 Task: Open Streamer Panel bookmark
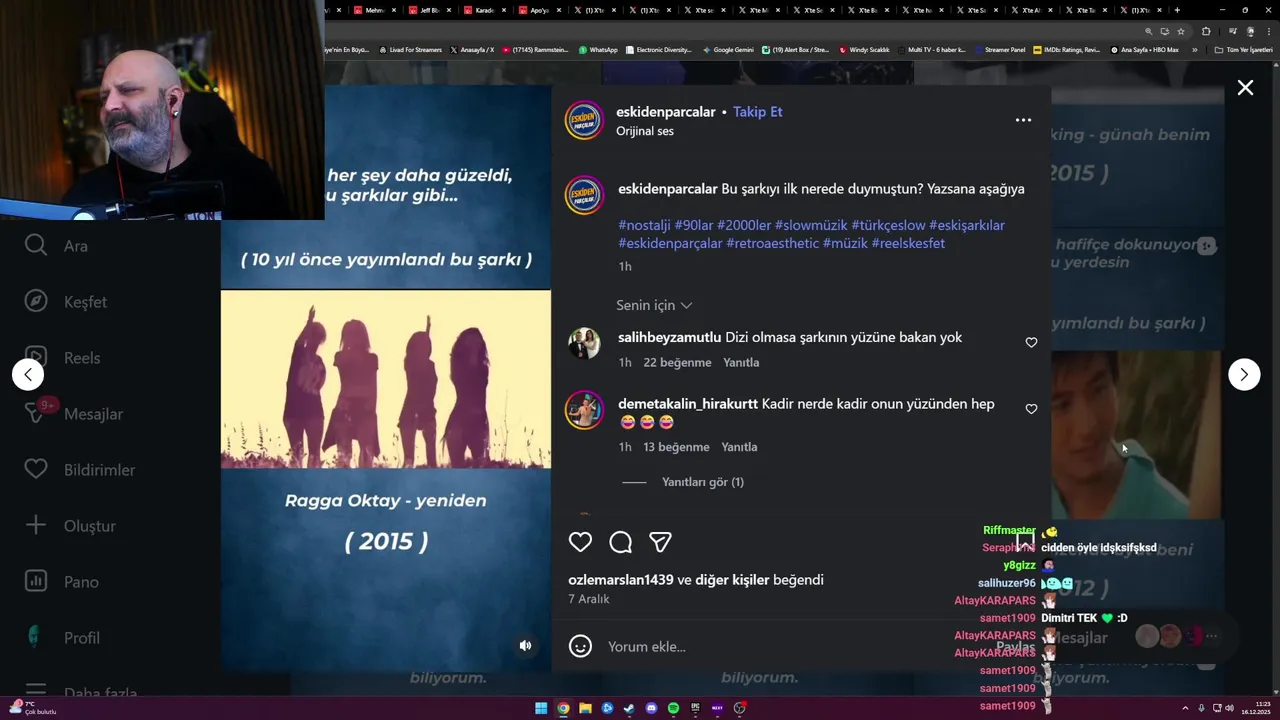point(1000,49)
